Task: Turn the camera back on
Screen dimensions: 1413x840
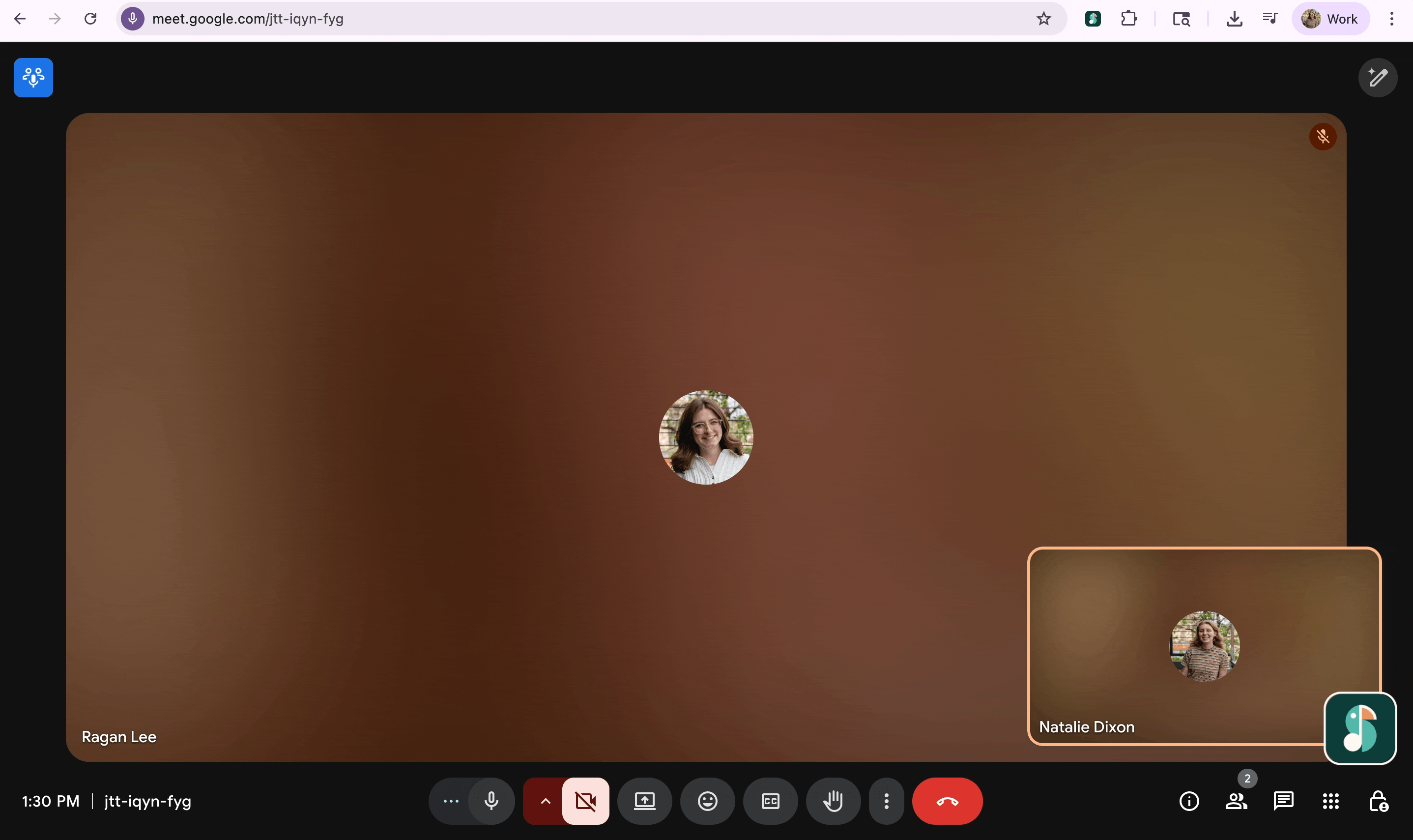Action: (x=585, y=801)
